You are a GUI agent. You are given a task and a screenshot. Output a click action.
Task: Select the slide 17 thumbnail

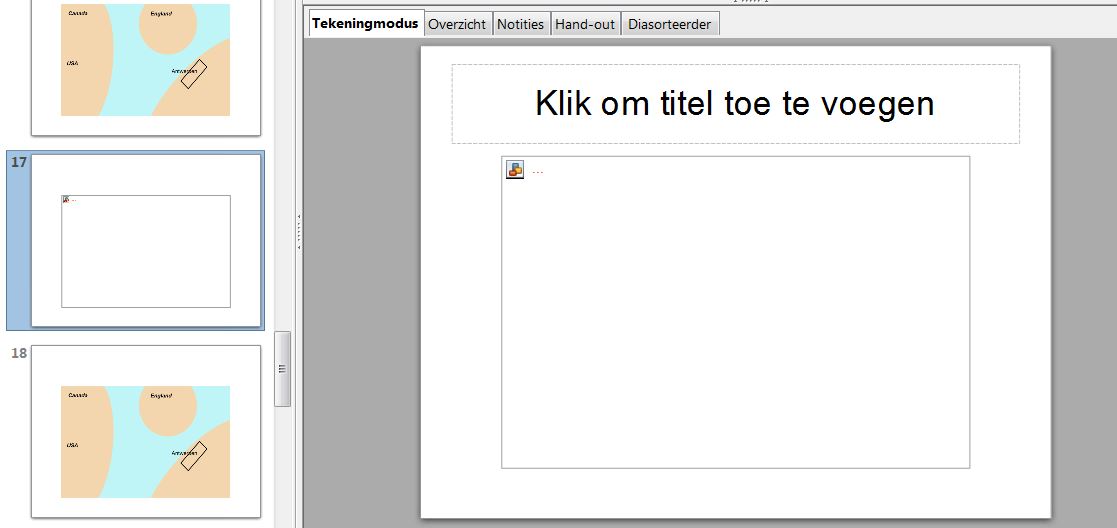(x=146, y=241)
